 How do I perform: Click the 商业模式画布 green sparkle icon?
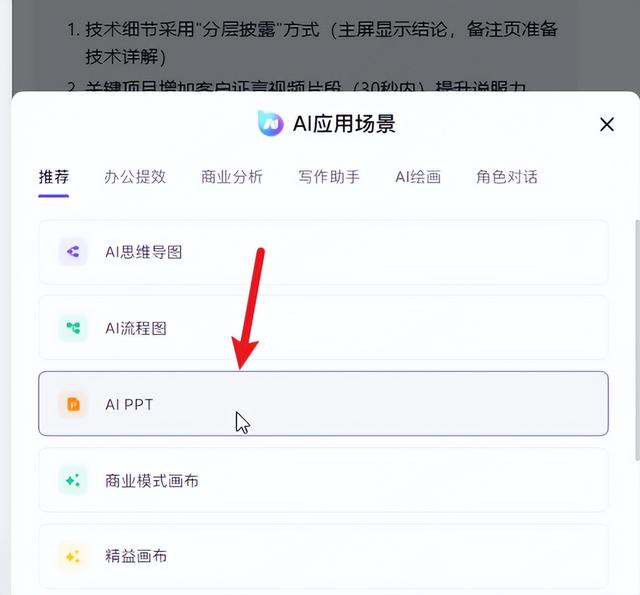(73, 480)
